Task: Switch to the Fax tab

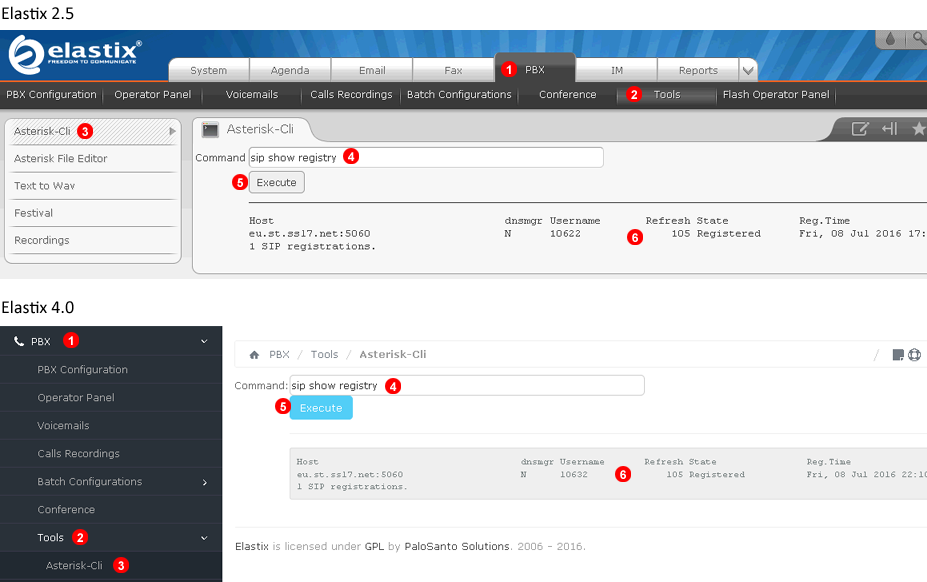Action: [x=453, y=70]
